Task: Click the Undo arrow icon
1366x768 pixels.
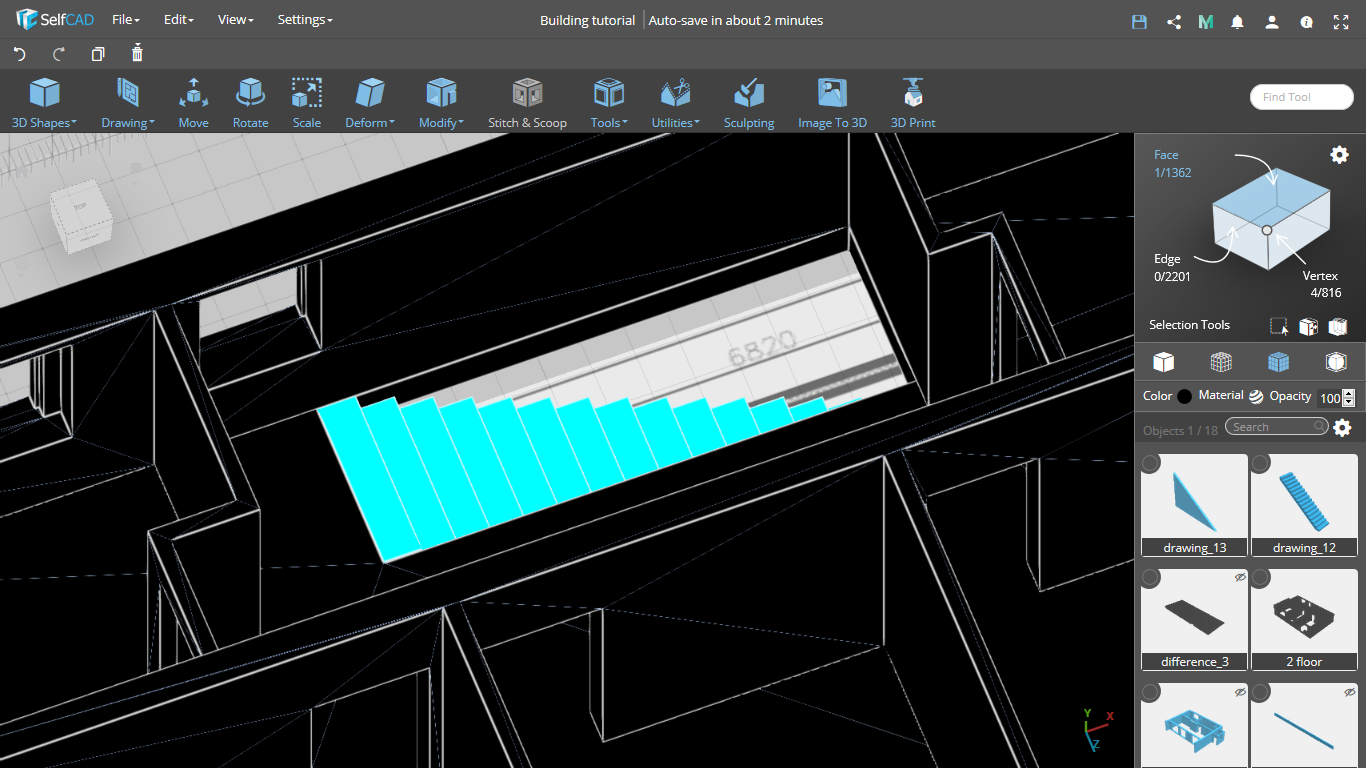Action: click(19, 54)
